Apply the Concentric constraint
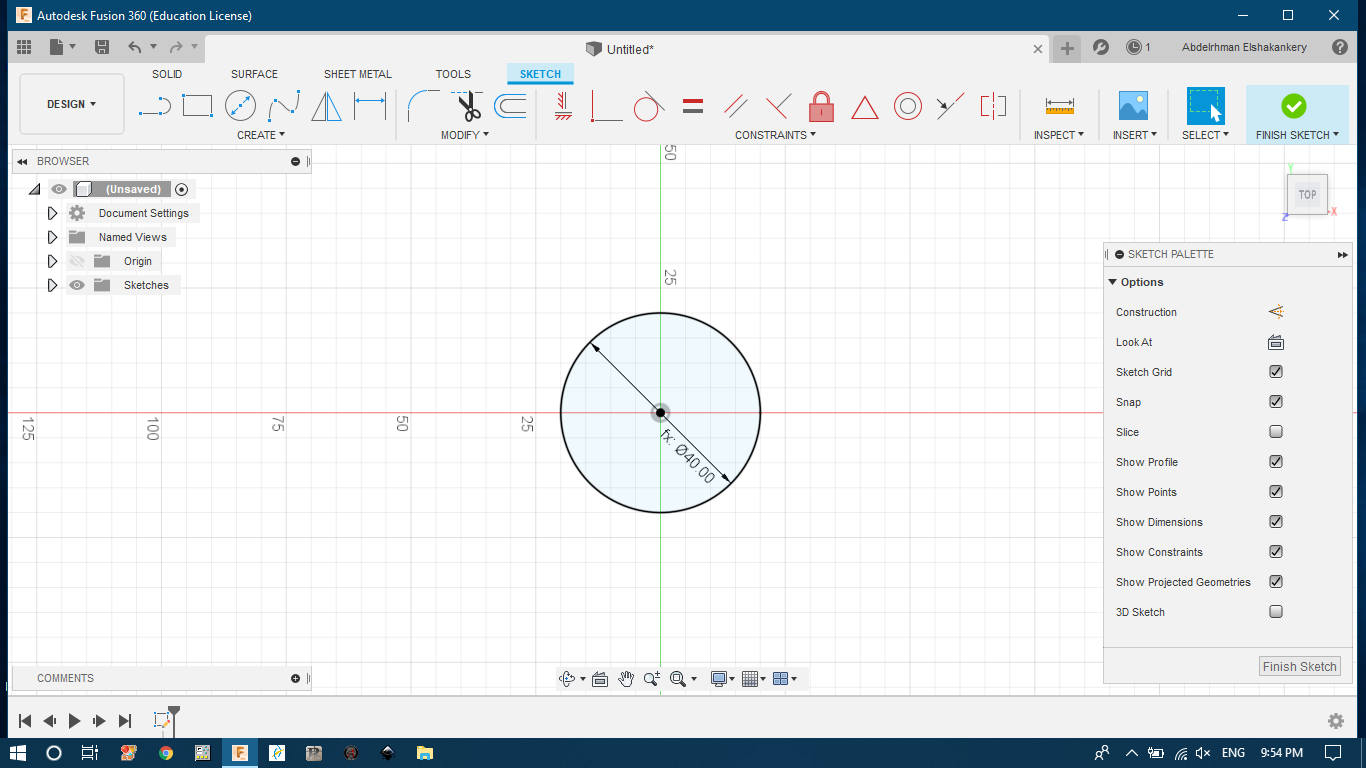1366x768 pixels. pos(907,105)
